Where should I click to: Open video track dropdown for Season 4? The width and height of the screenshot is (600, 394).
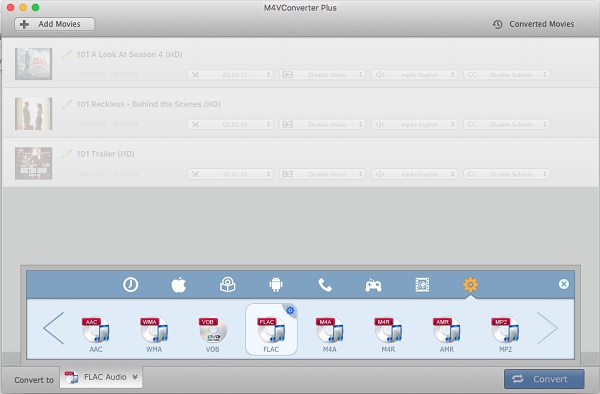pyautogui.click(x=322, y=75)
